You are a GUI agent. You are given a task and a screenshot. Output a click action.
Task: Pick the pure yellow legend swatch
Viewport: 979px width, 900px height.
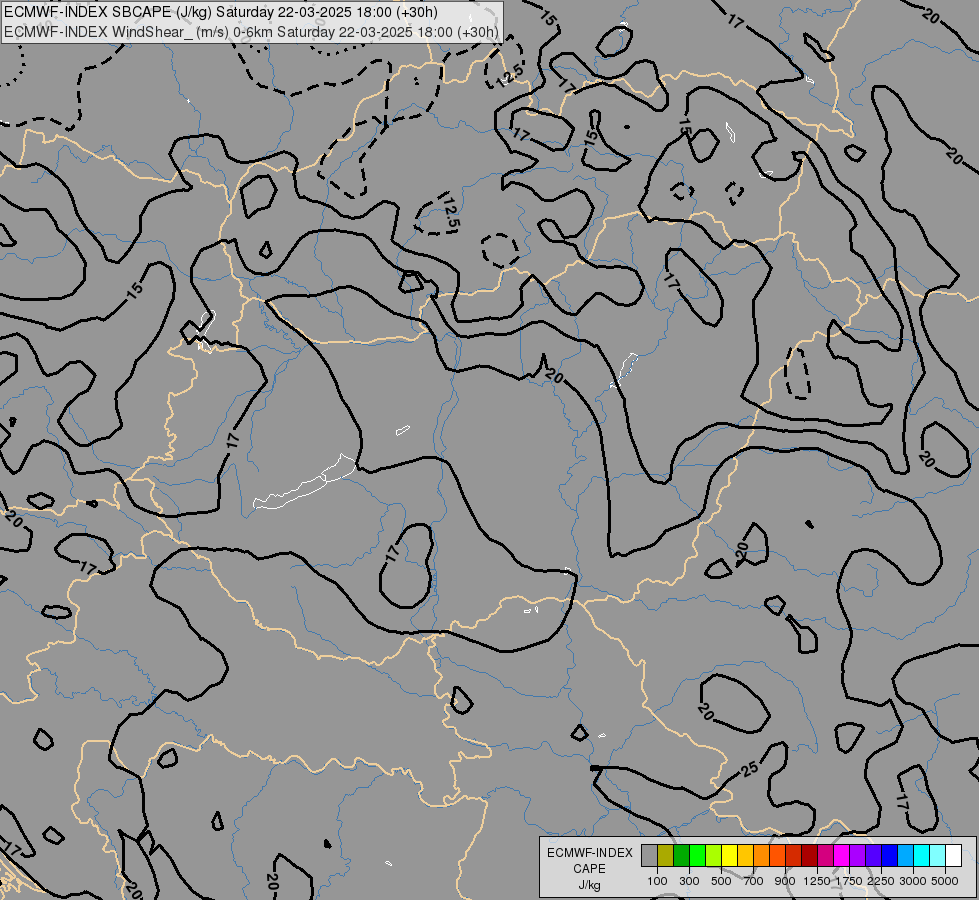coord(729,856)
